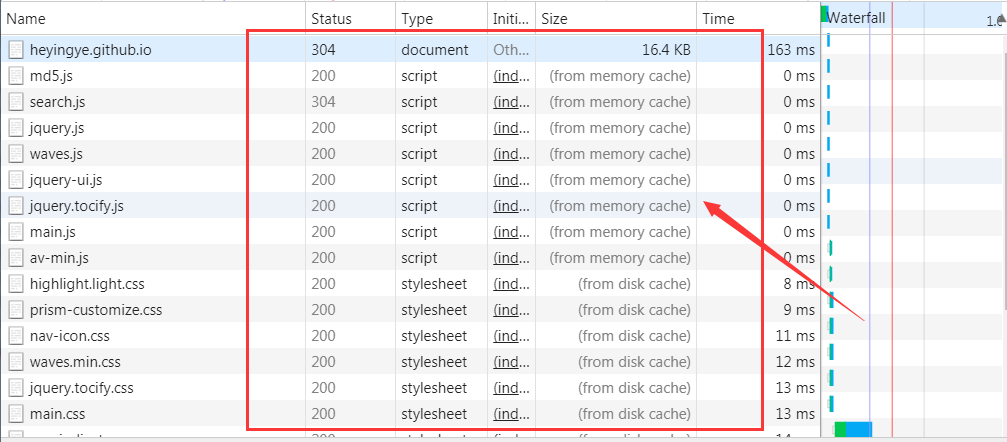Click the file icon beside highlight.light.css

(15, 284)
